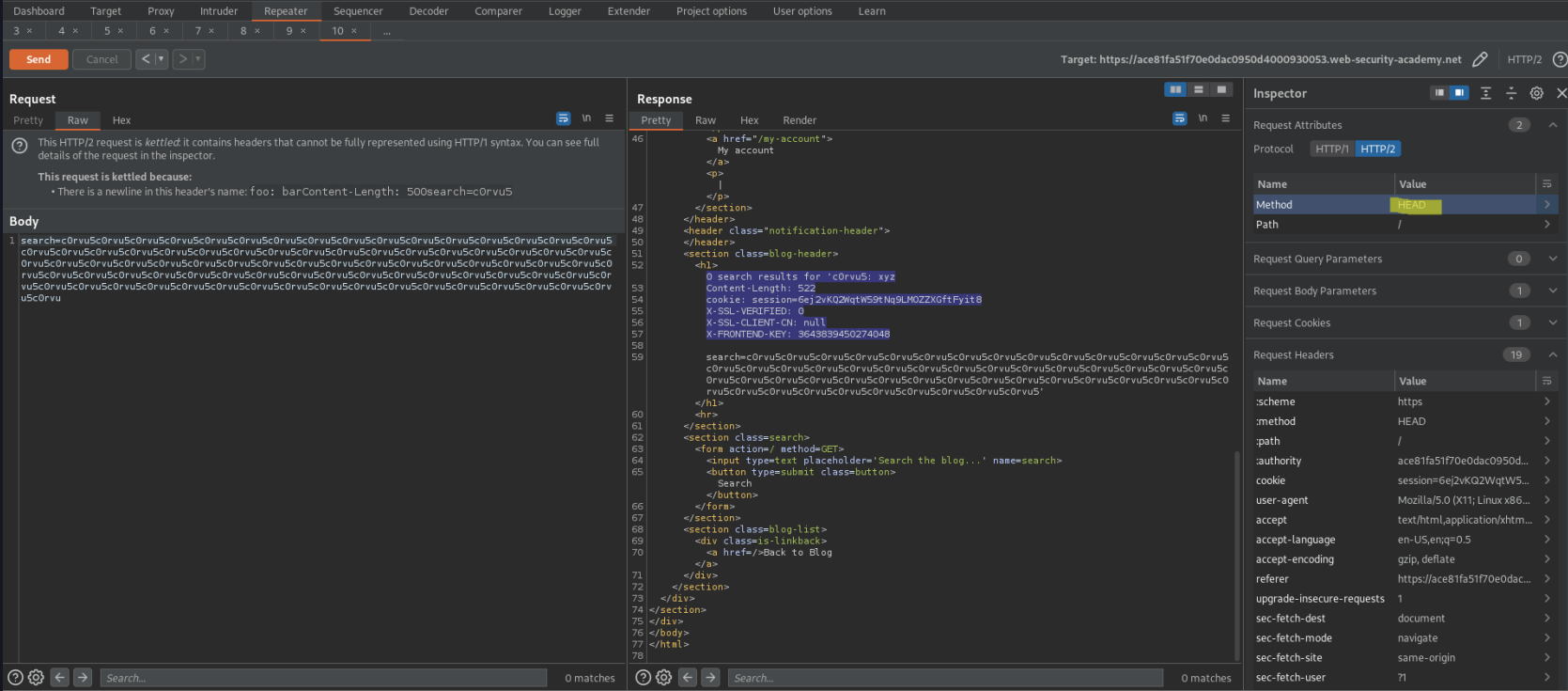Switch to the Intruder tab
The width and height of the screenshot is (1568, 691).
[219, 11]
